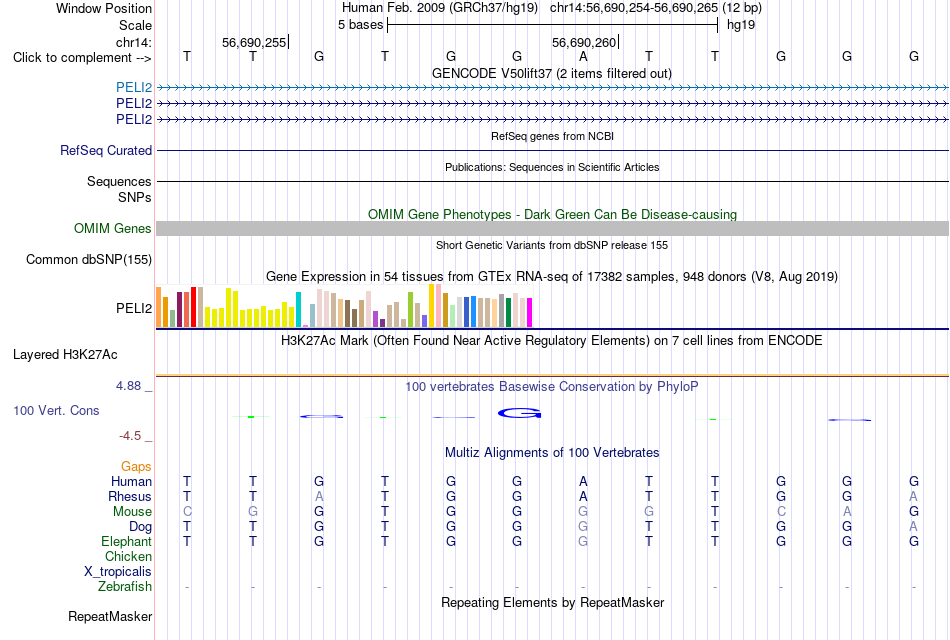Click the "5 bases" scale label
Viewport: 950px width, 640px height.
[x=360, y=25]
